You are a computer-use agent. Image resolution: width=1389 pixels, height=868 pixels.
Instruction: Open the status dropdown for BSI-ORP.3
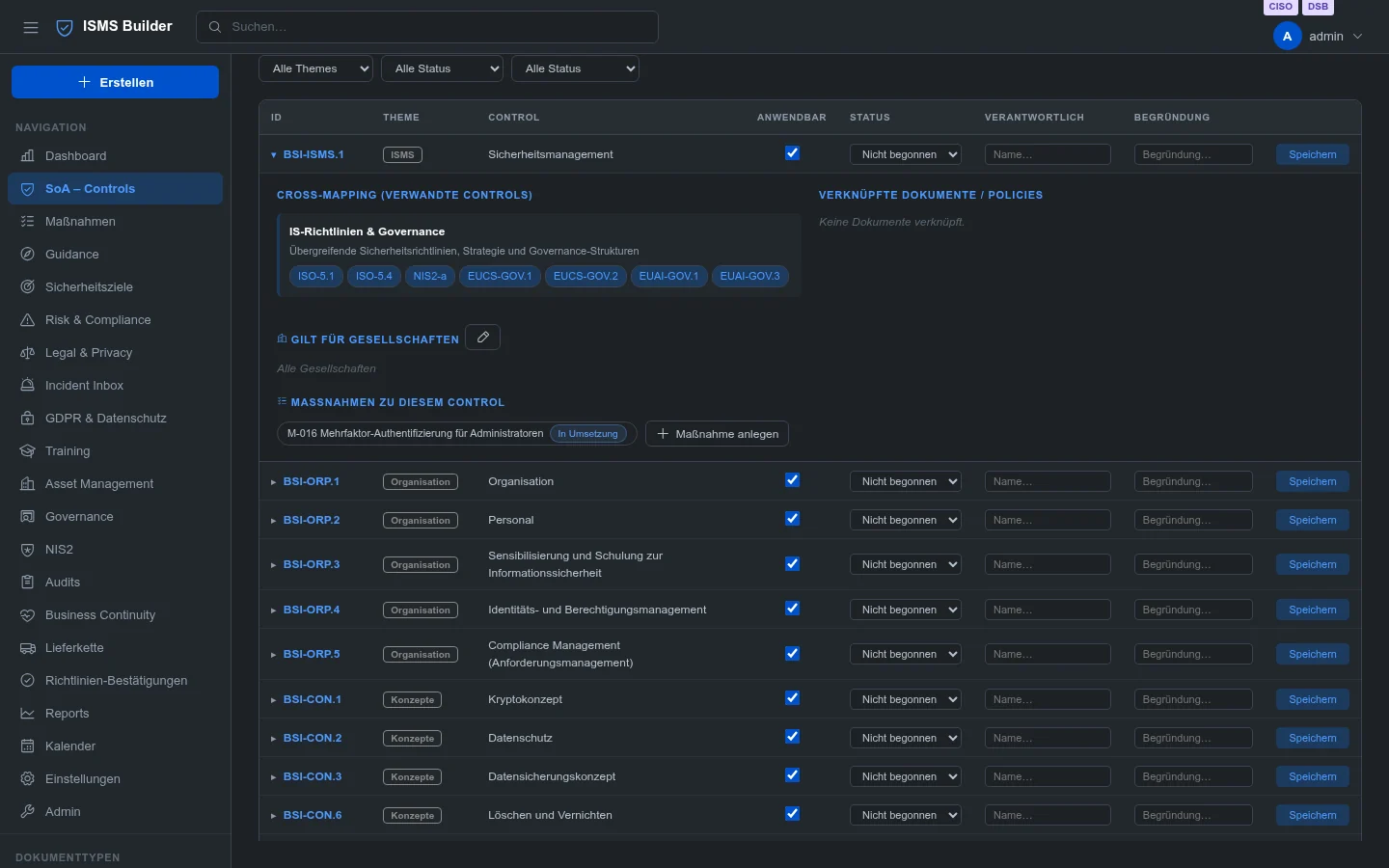point(906,564)
